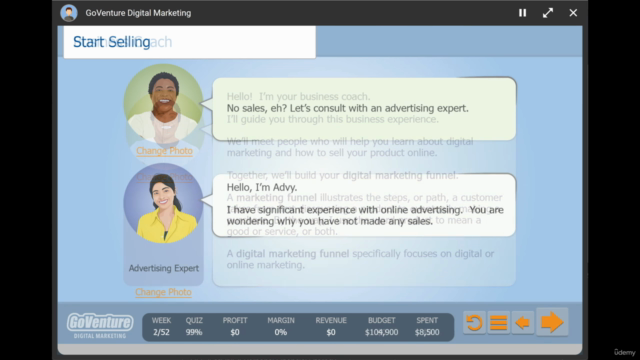Click the GoVenture Digital Marketing logo
Viewport: 640px width, 360px height.
point(100,325)
